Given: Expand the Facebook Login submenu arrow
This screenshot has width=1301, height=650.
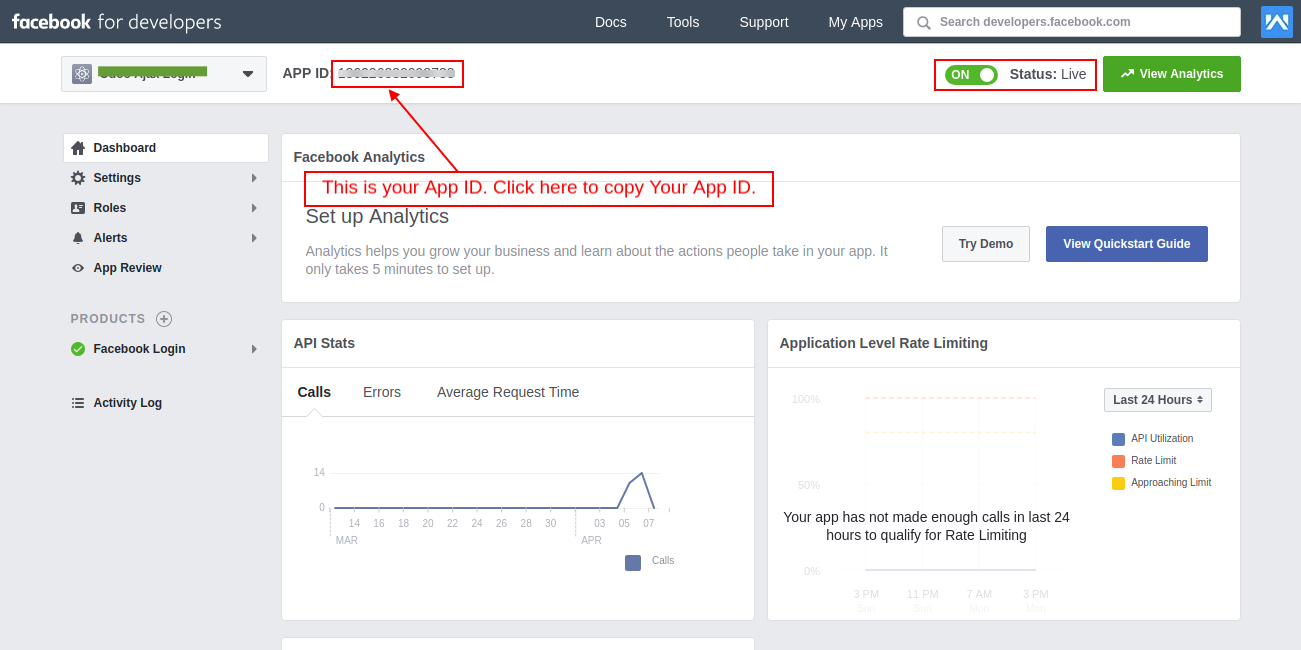Looking at the screenshot, I should click(x=254, y=349).
